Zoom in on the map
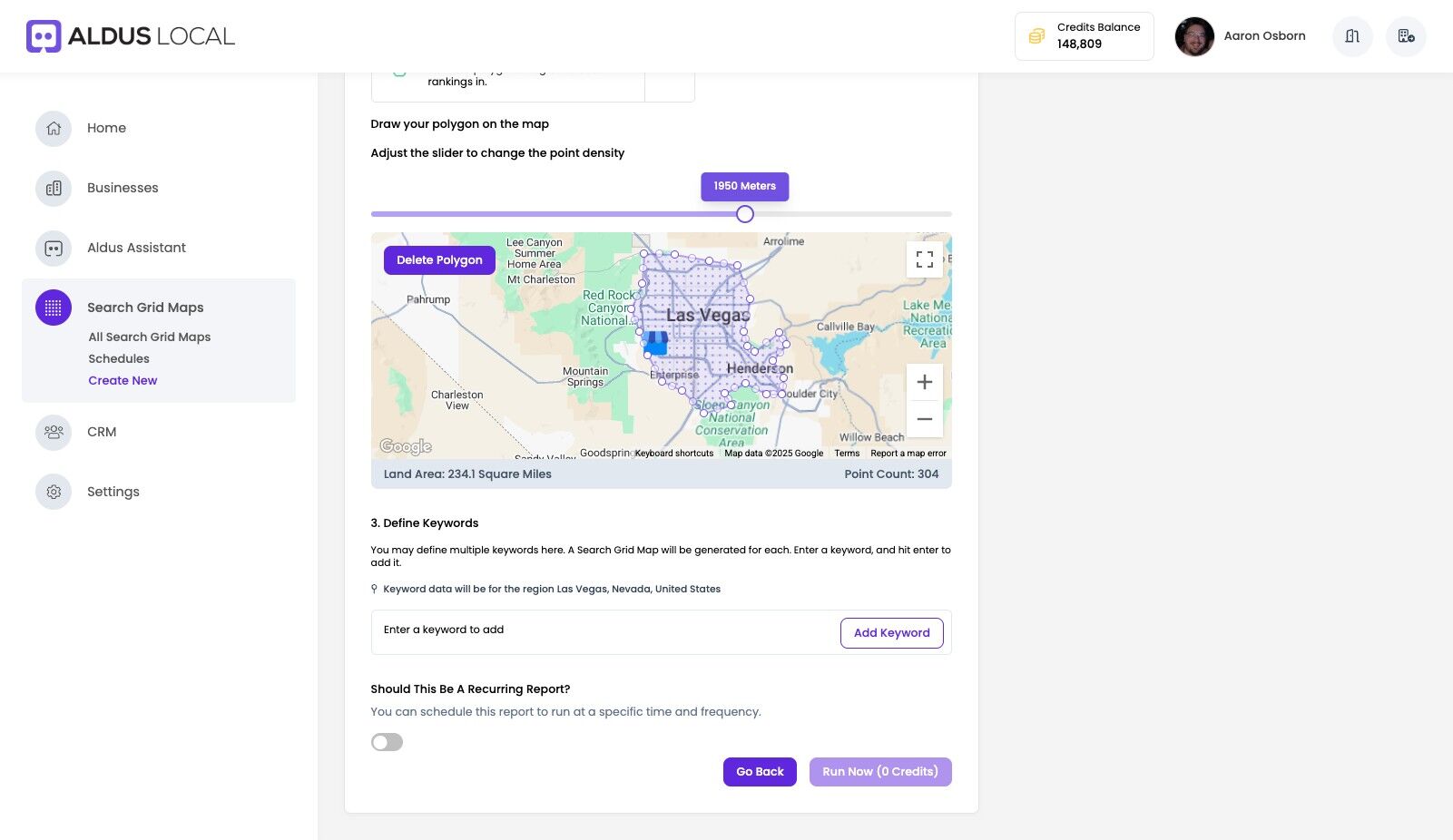Screen dimensions: 1453x840 [x=924, y=383]
